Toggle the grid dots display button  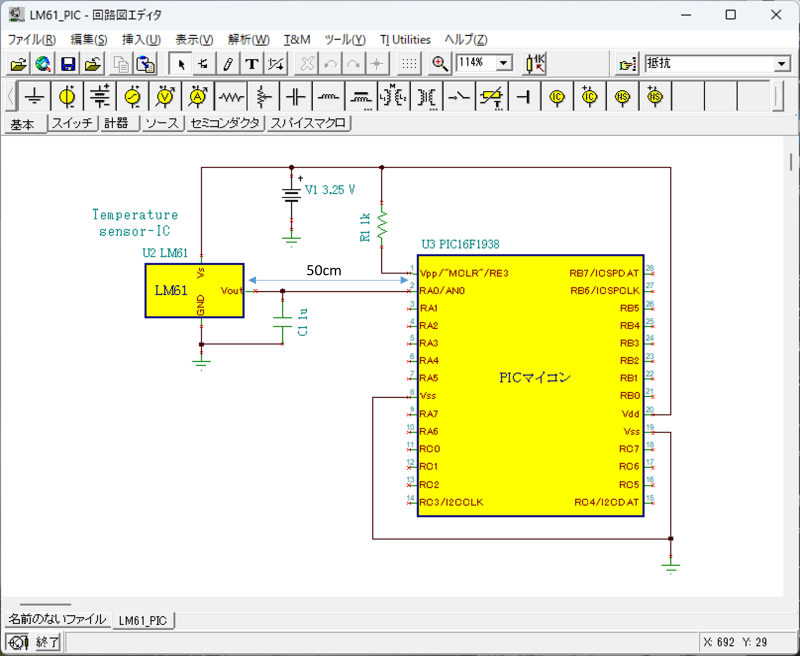point(409,64)
